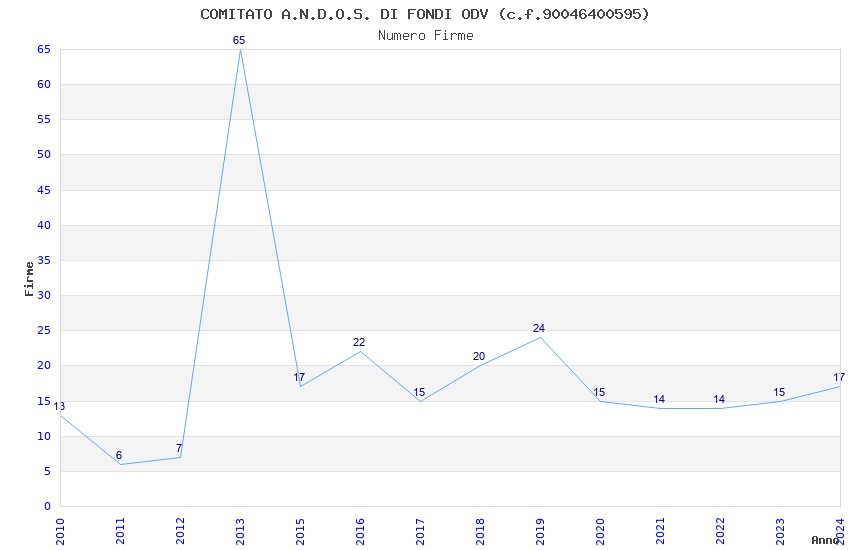The width and height of the screenshot is (850, 550).
Task: Click the y-axis value 45
Action: click(x=44, y=190)
